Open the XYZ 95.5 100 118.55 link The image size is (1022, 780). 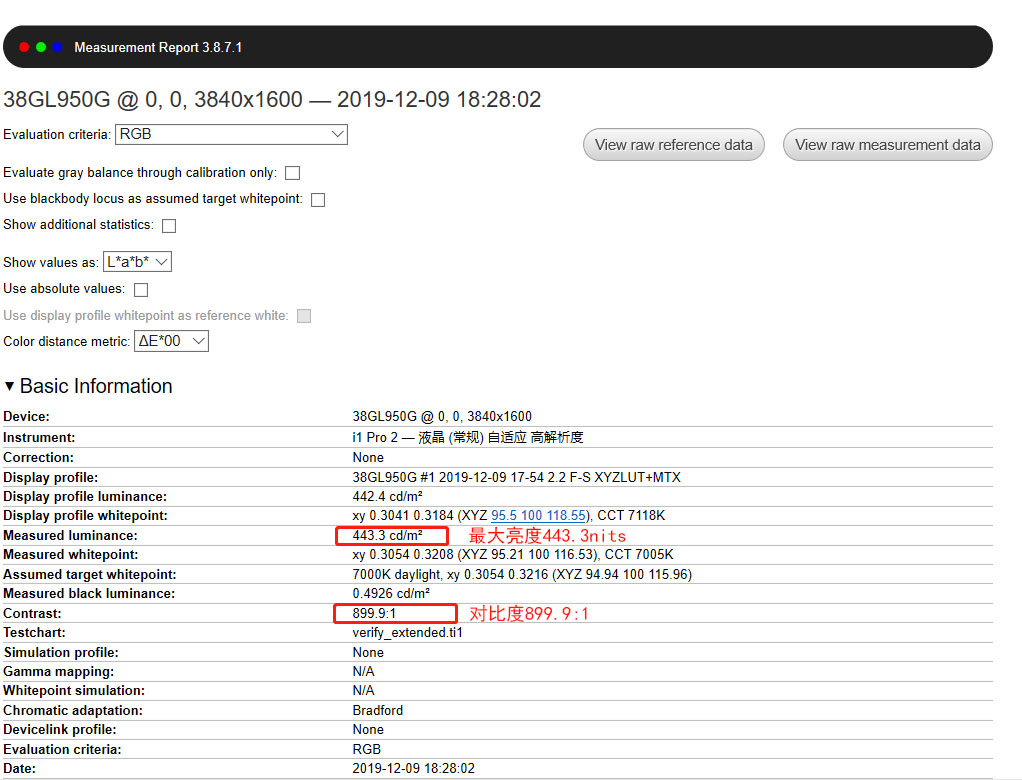(538, 515)
